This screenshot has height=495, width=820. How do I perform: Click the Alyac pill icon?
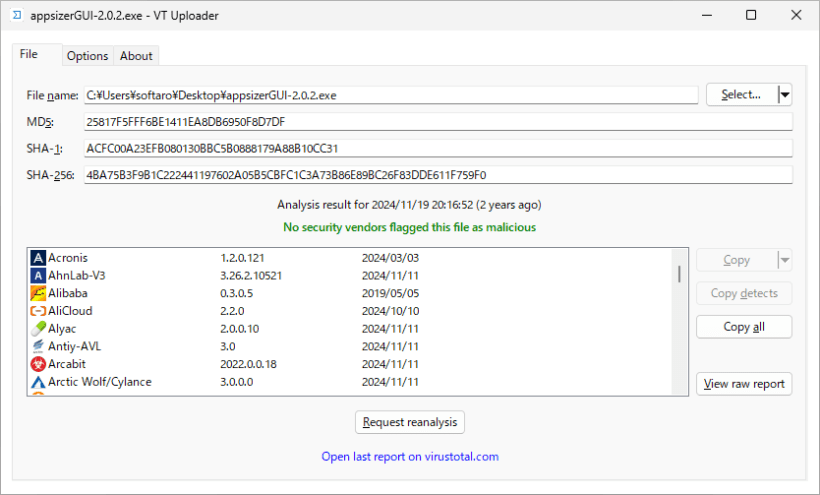38,329
